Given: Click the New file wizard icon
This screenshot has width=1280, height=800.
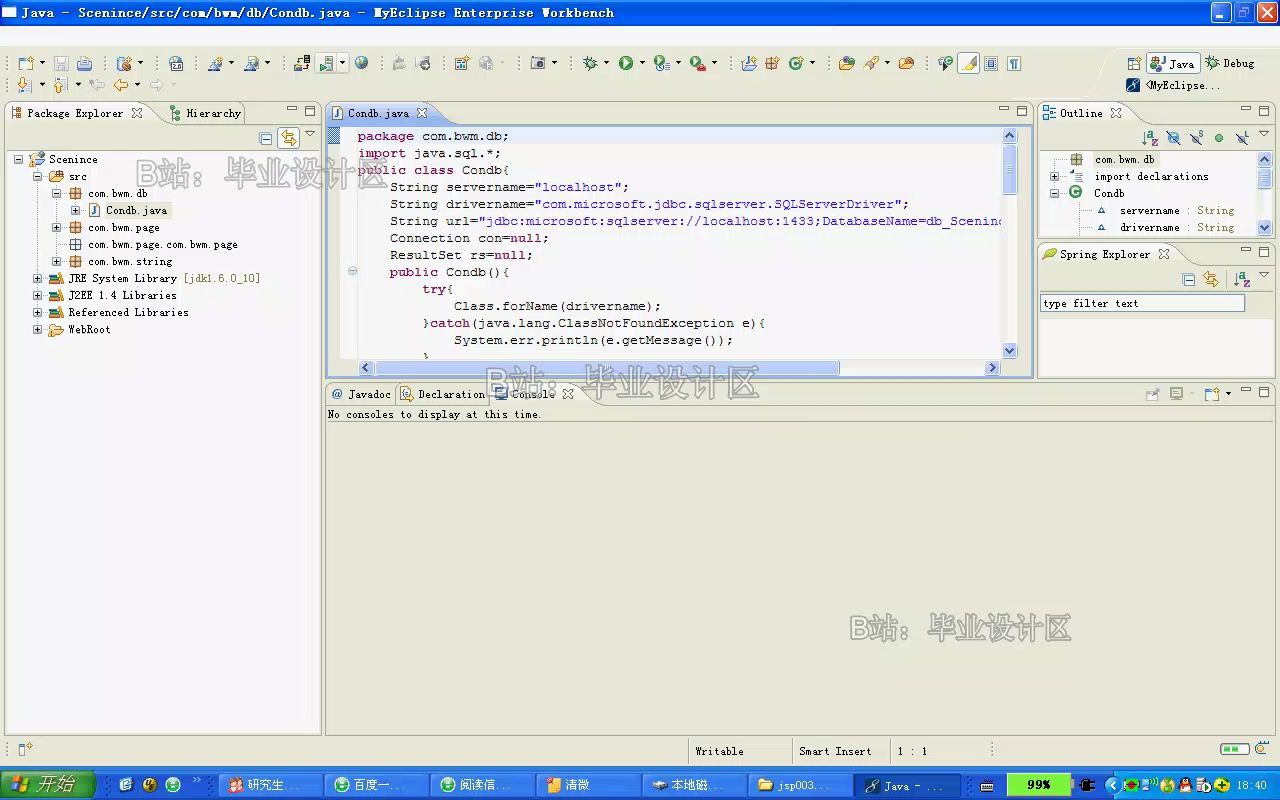Looking at the screenshot, I should tap(26, 63).
